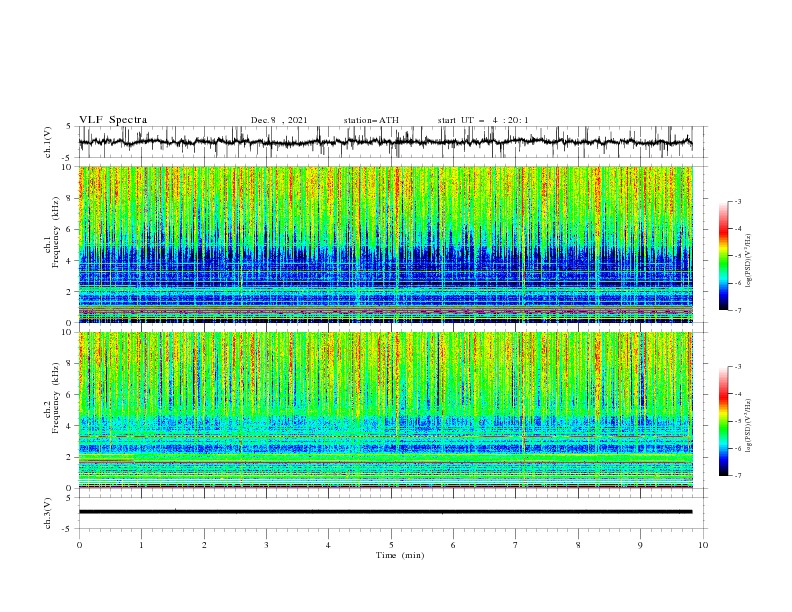This screenshot has width=792, height=612.
Task: Select the "start UT = 4:20:1" text
Action: [483, 120]
